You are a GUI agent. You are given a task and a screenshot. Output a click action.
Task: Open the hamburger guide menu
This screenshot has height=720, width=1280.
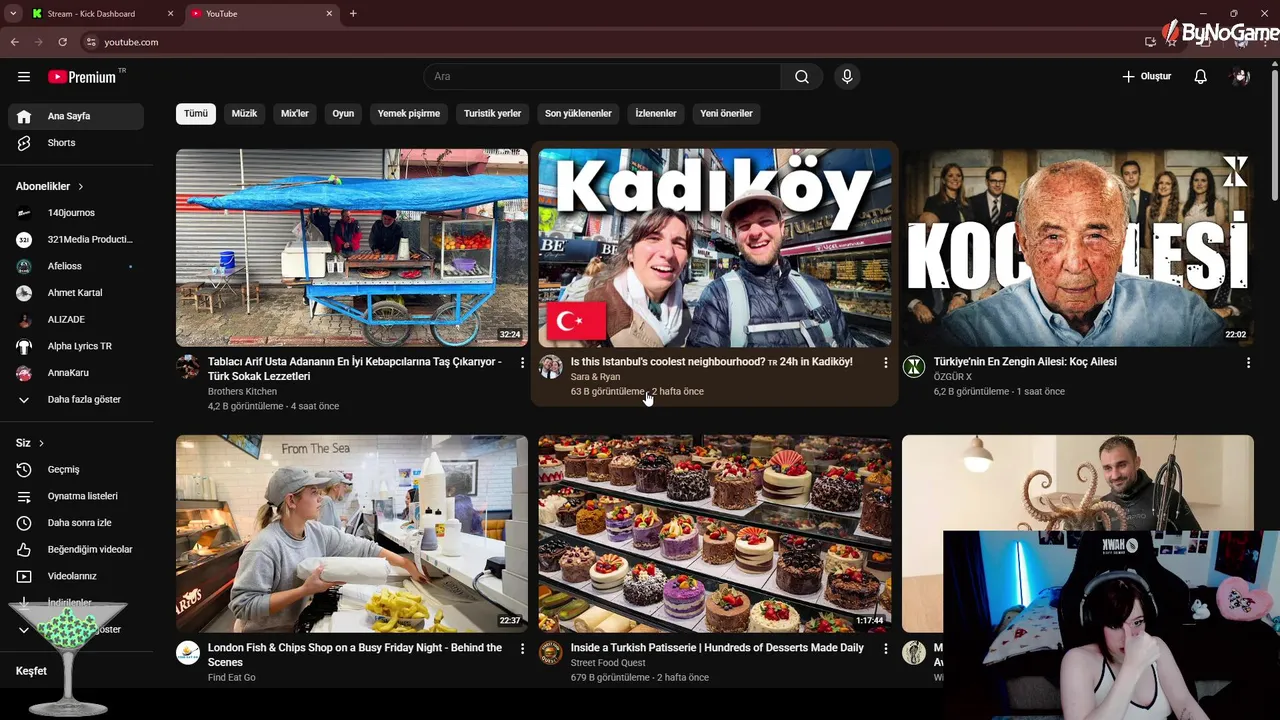pos(24,77)
